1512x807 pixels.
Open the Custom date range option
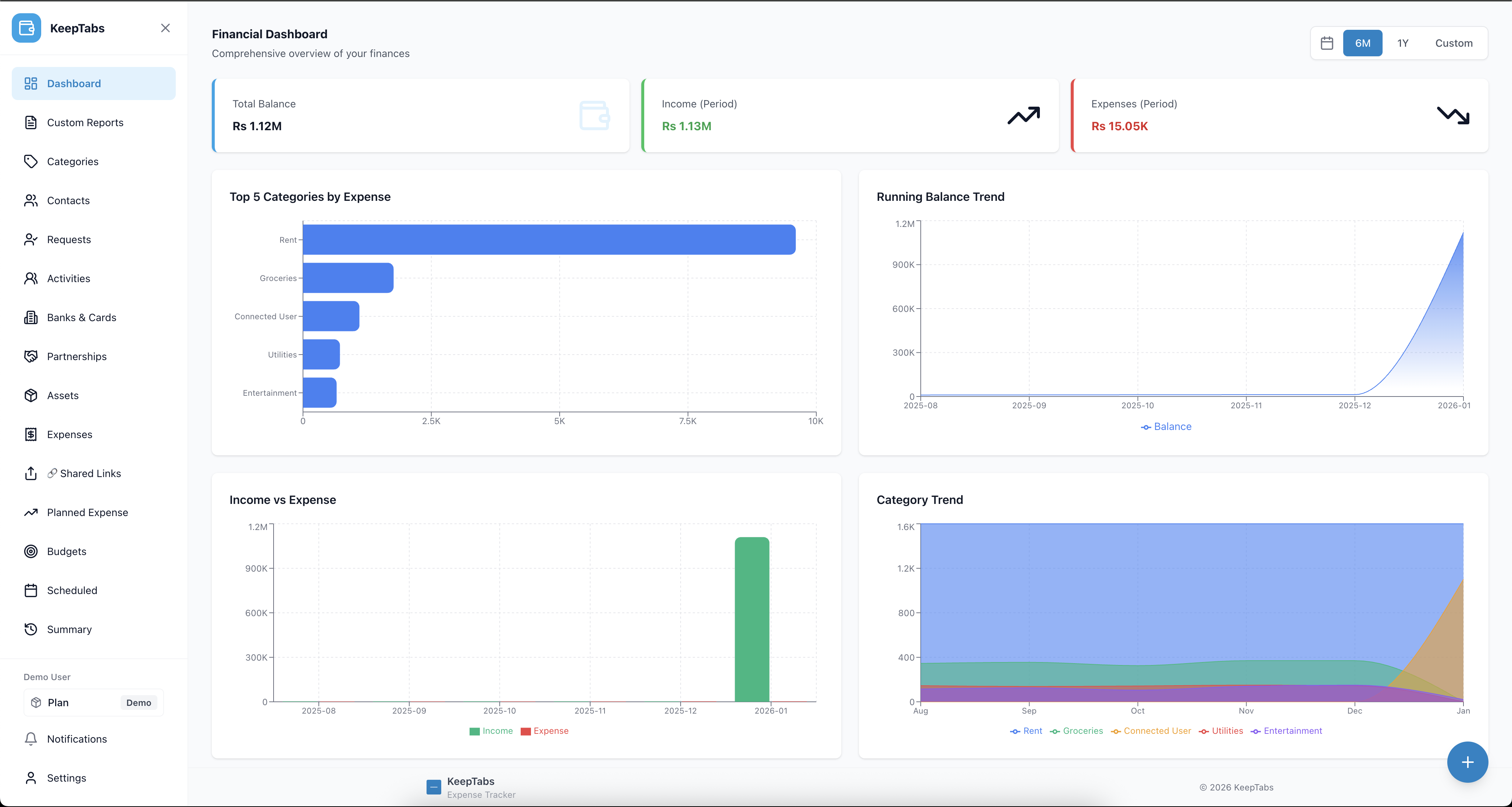tap(1454, 43)
